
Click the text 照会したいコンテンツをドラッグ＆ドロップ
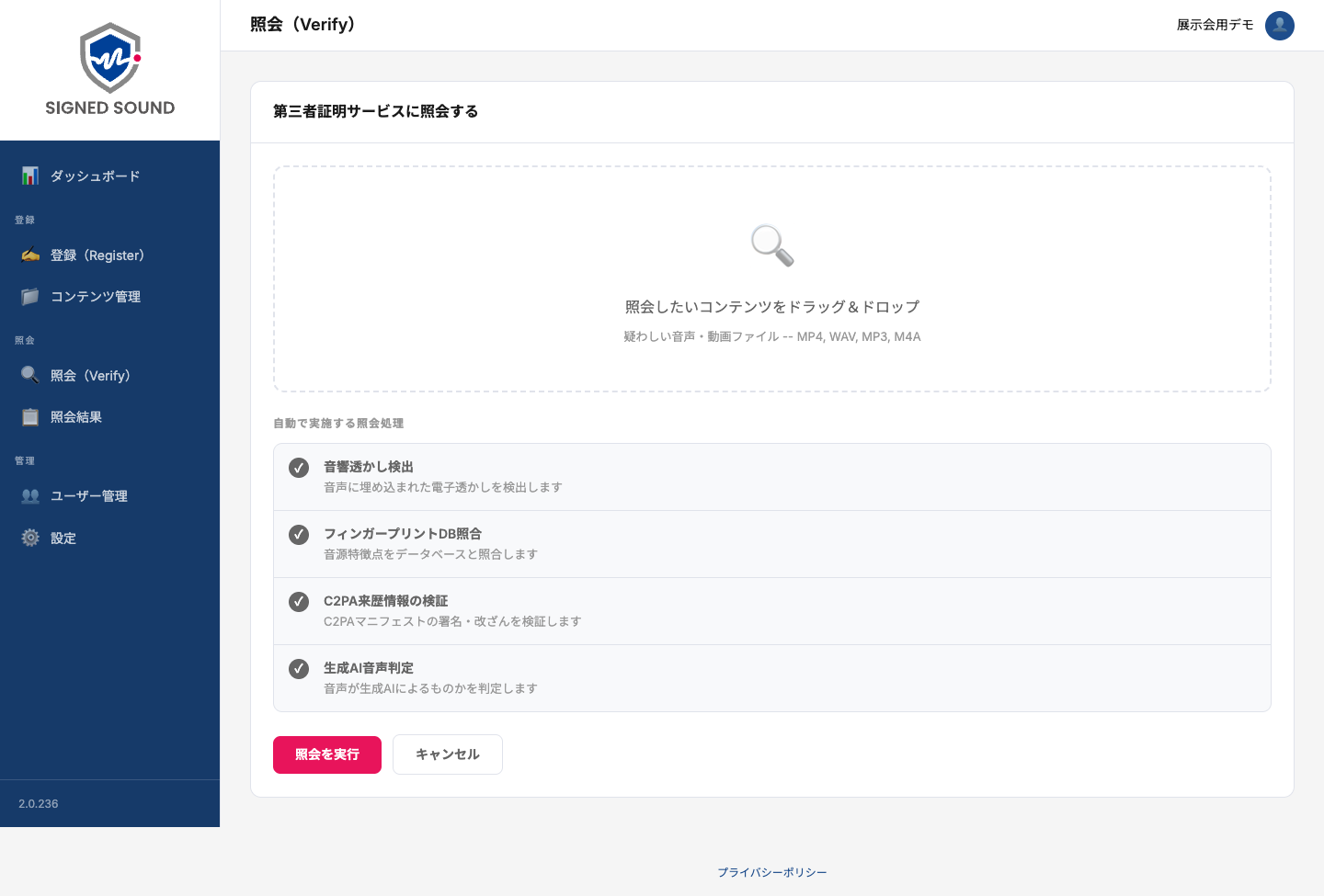[772, 307]
